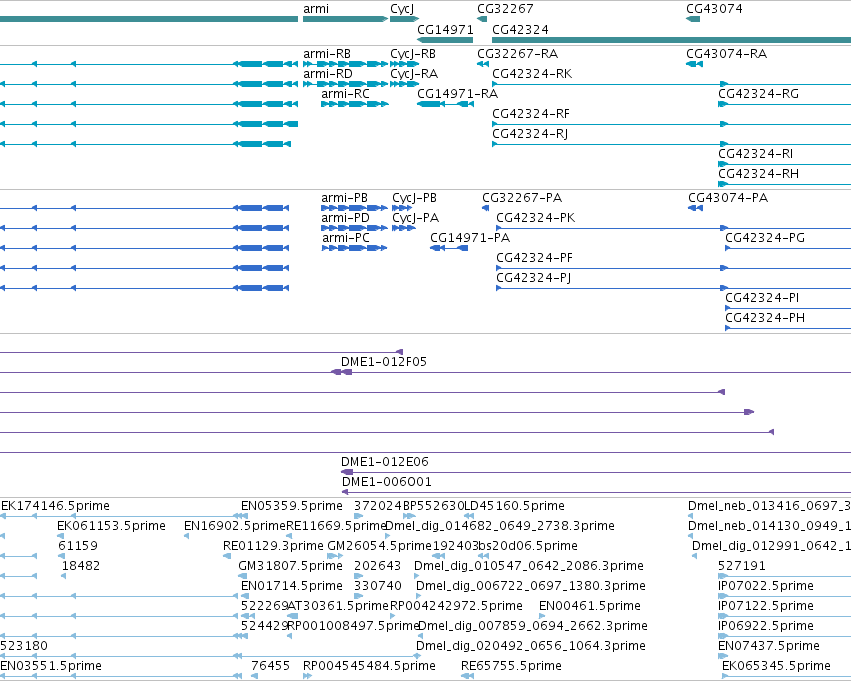Select the CycJ gene feature
The height and width of the screenshot is (681, 851).
coord(404,19)
